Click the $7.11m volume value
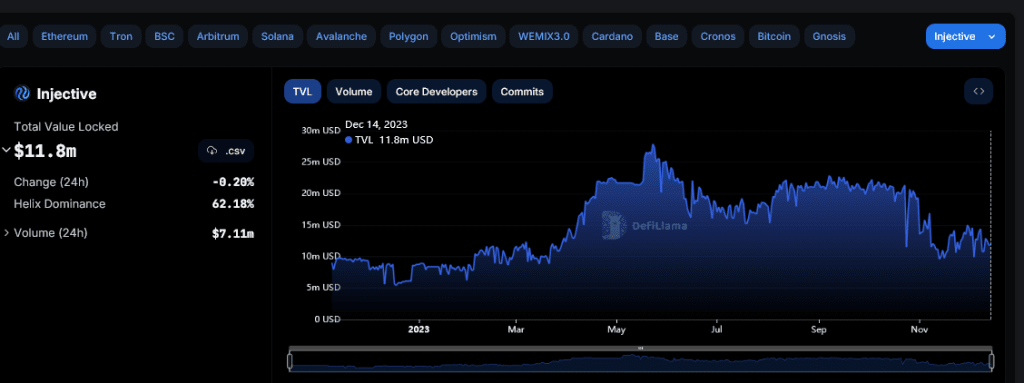 (232, 233)
